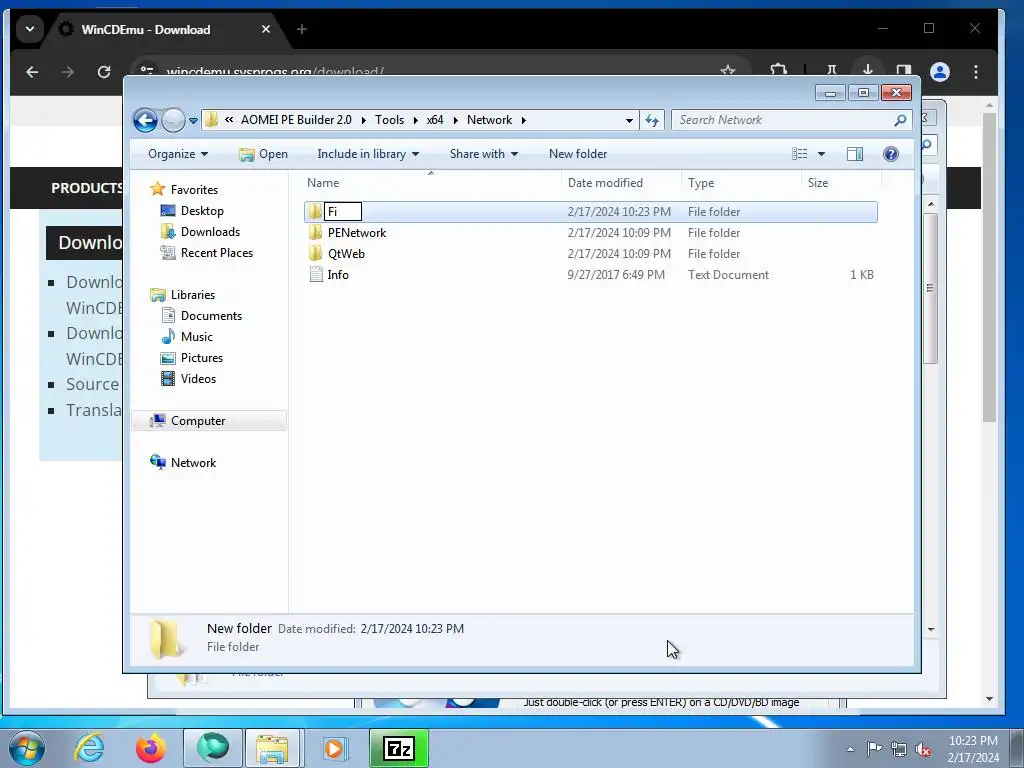This screenshot has width=1024, height=768.
Task: Expand the arrow after the Network breadcrumb
Action: click(x=524, y=120)
